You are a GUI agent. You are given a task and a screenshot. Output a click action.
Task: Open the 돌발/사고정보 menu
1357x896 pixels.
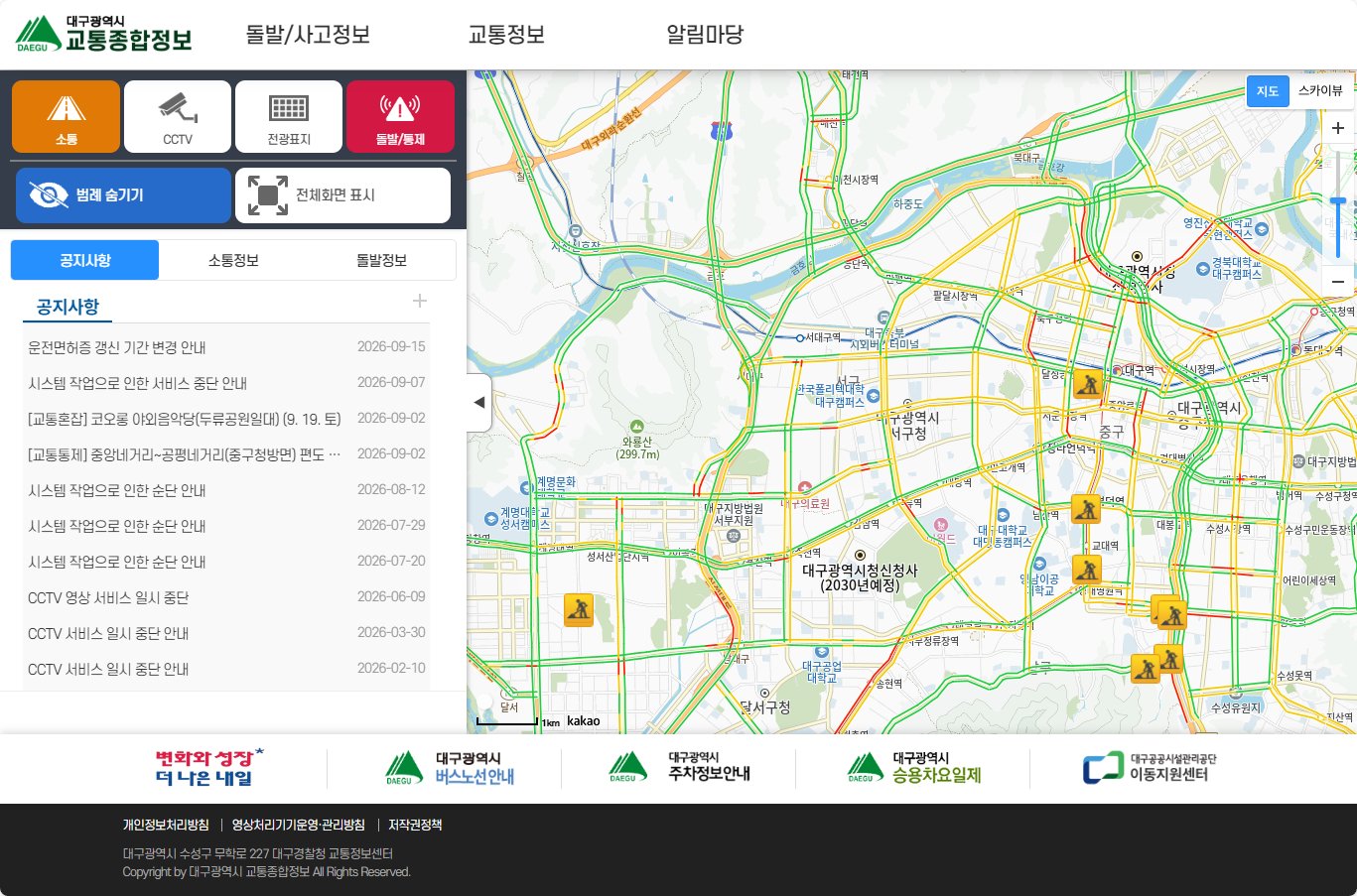tap(308, 35)
